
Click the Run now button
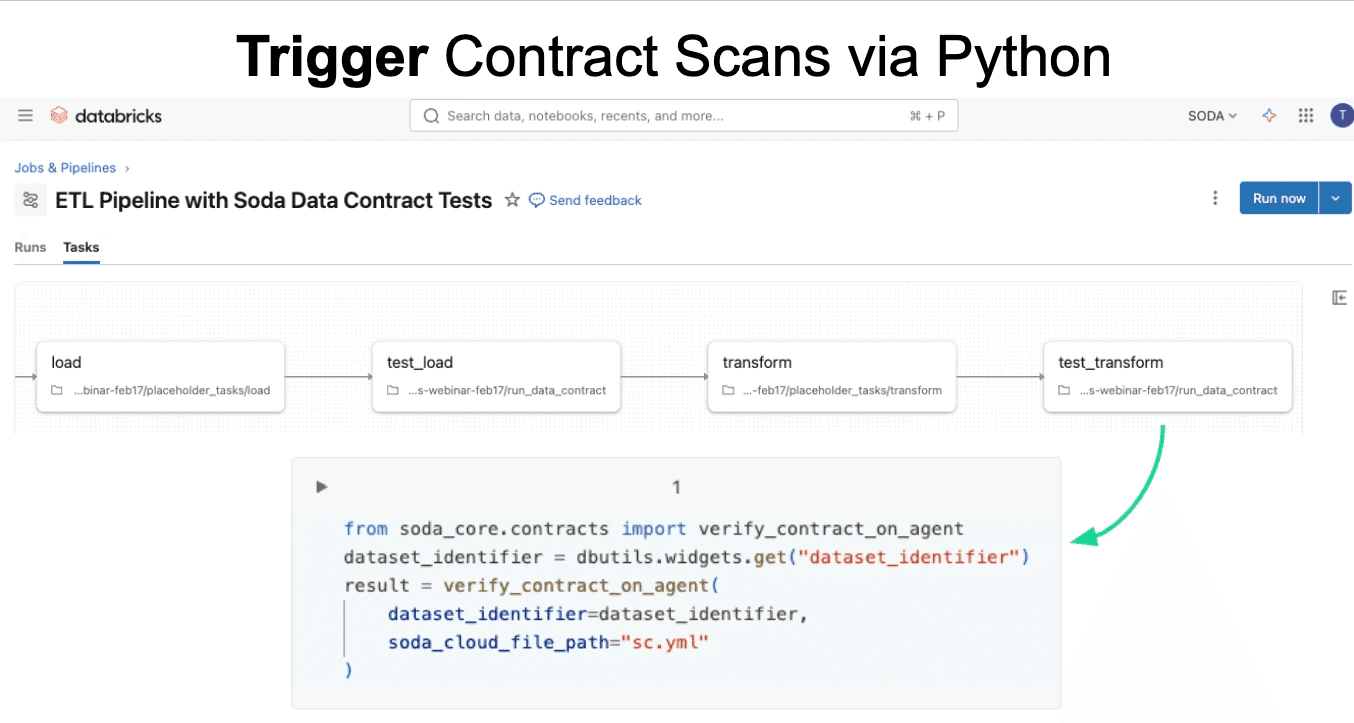pyautogui.click(x=1279, y=197)
